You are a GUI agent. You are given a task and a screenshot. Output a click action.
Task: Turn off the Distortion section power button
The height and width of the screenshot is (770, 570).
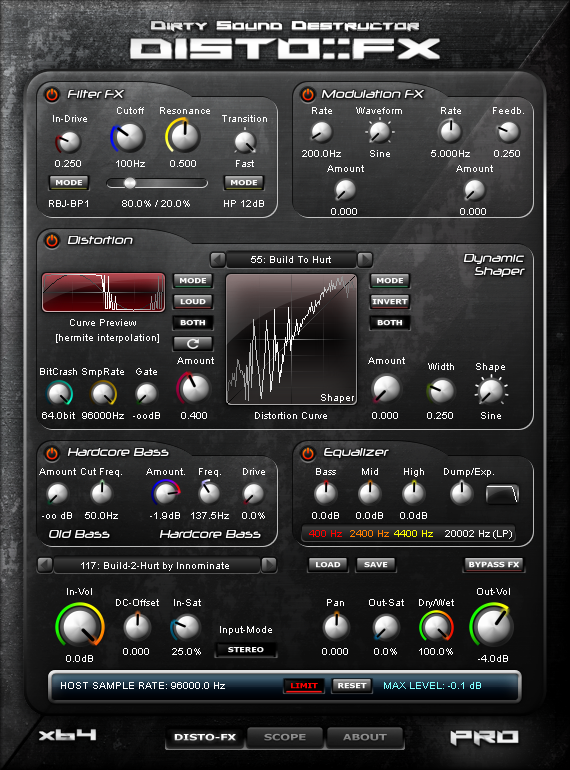pos(52,241)
